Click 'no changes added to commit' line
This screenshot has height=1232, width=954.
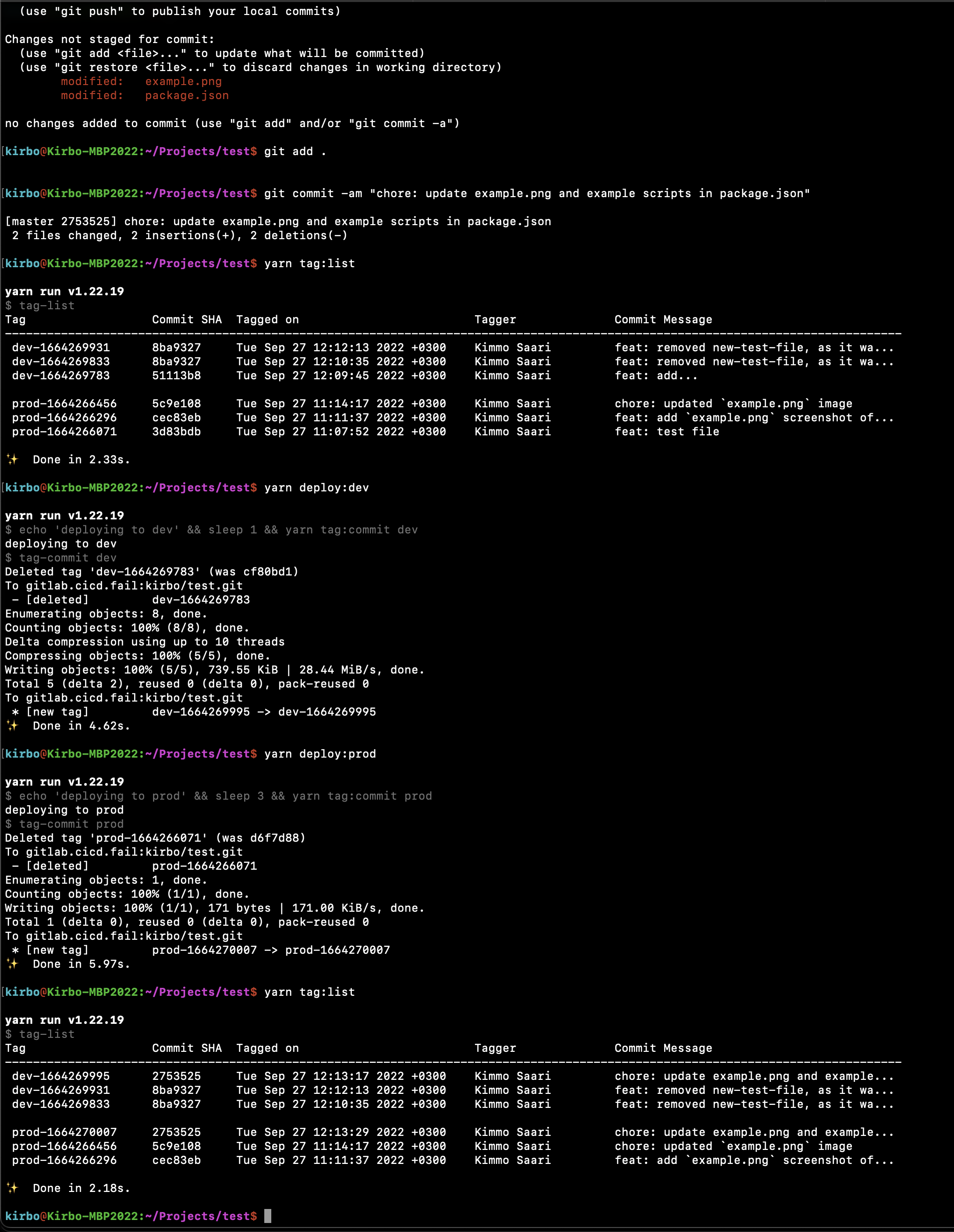232,124
